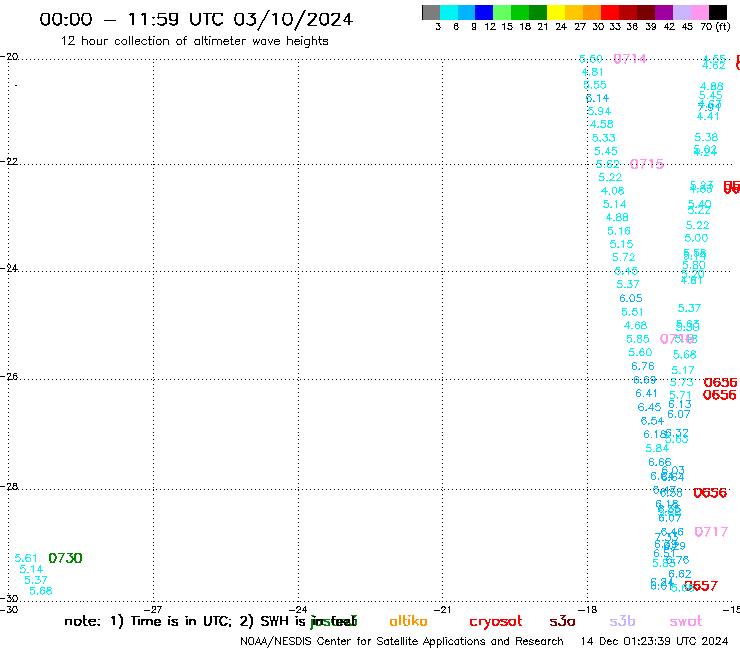Click the pink time stamp 0714

(630, 59)
